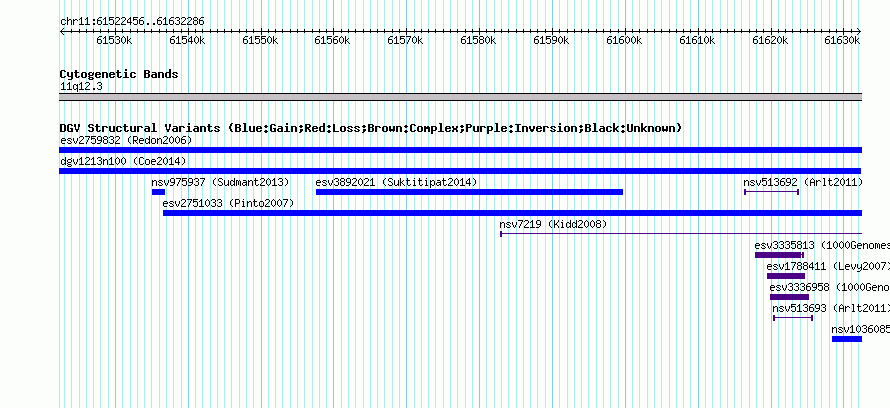This screenshot has height=408, width=890.
Task: Click the esv2759832 (Redon2006) blue gain bar
Action: click(460, 150)
